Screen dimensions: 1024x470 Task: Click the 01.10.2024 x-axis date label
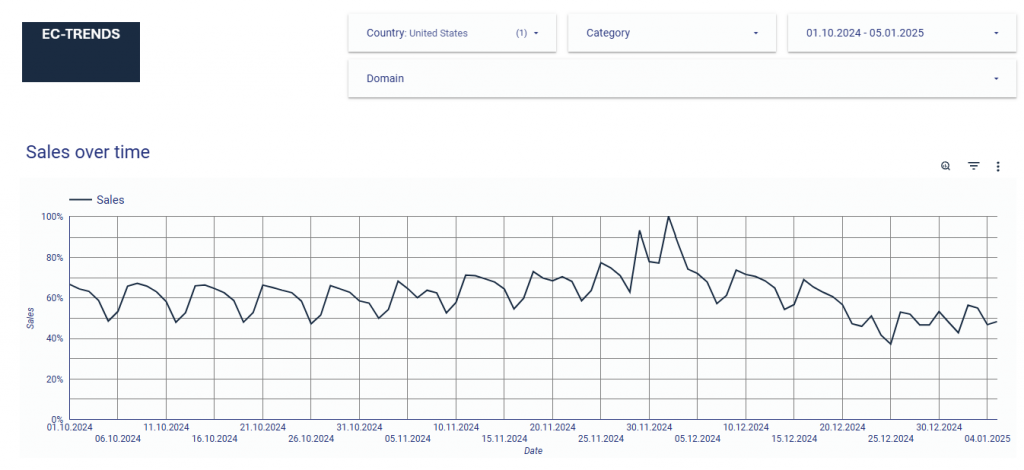click(x=69, y=427)
